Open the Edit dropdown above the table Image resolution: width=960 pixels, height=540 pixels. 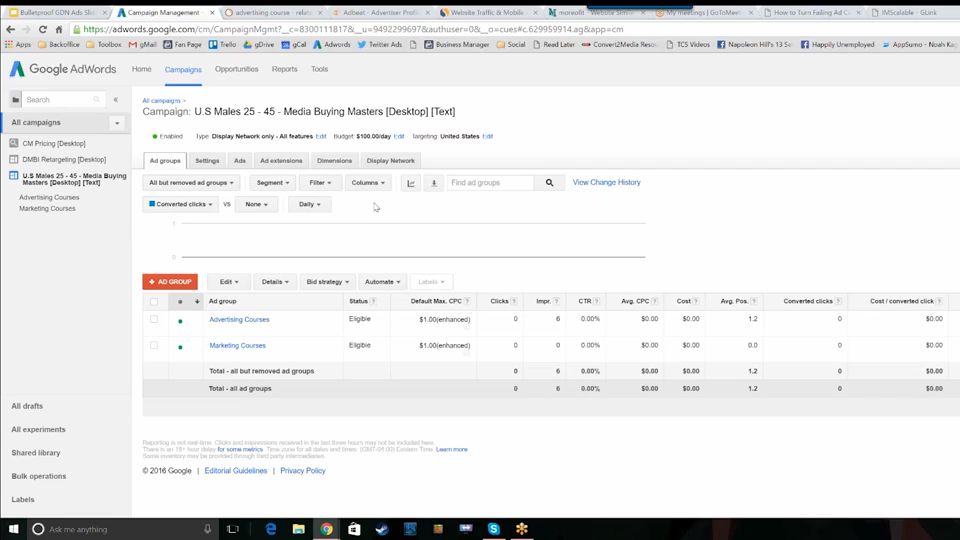[228, 282]
